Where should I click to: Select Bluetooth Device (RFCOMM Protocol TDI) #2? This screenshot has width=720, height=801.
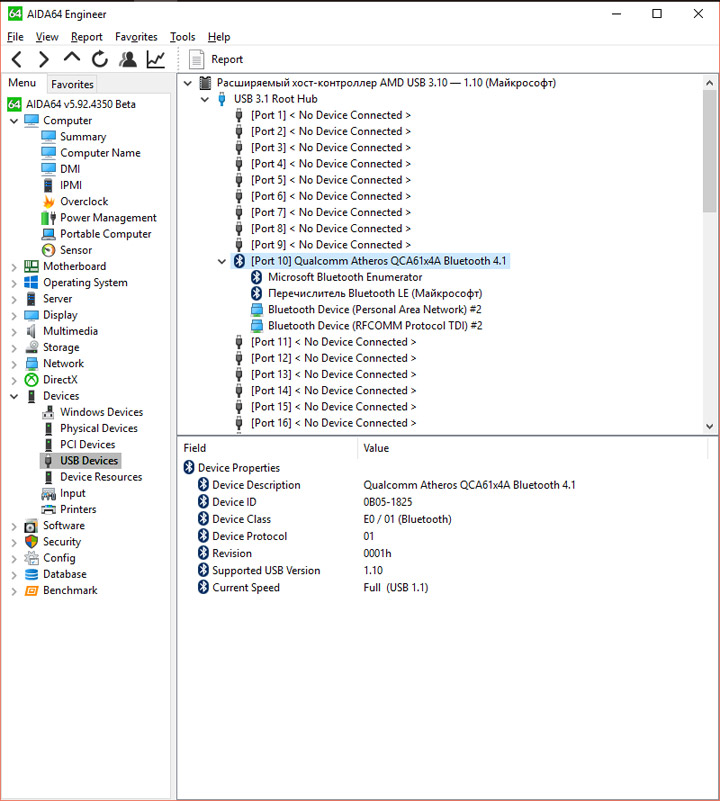(x=375, y=326)
